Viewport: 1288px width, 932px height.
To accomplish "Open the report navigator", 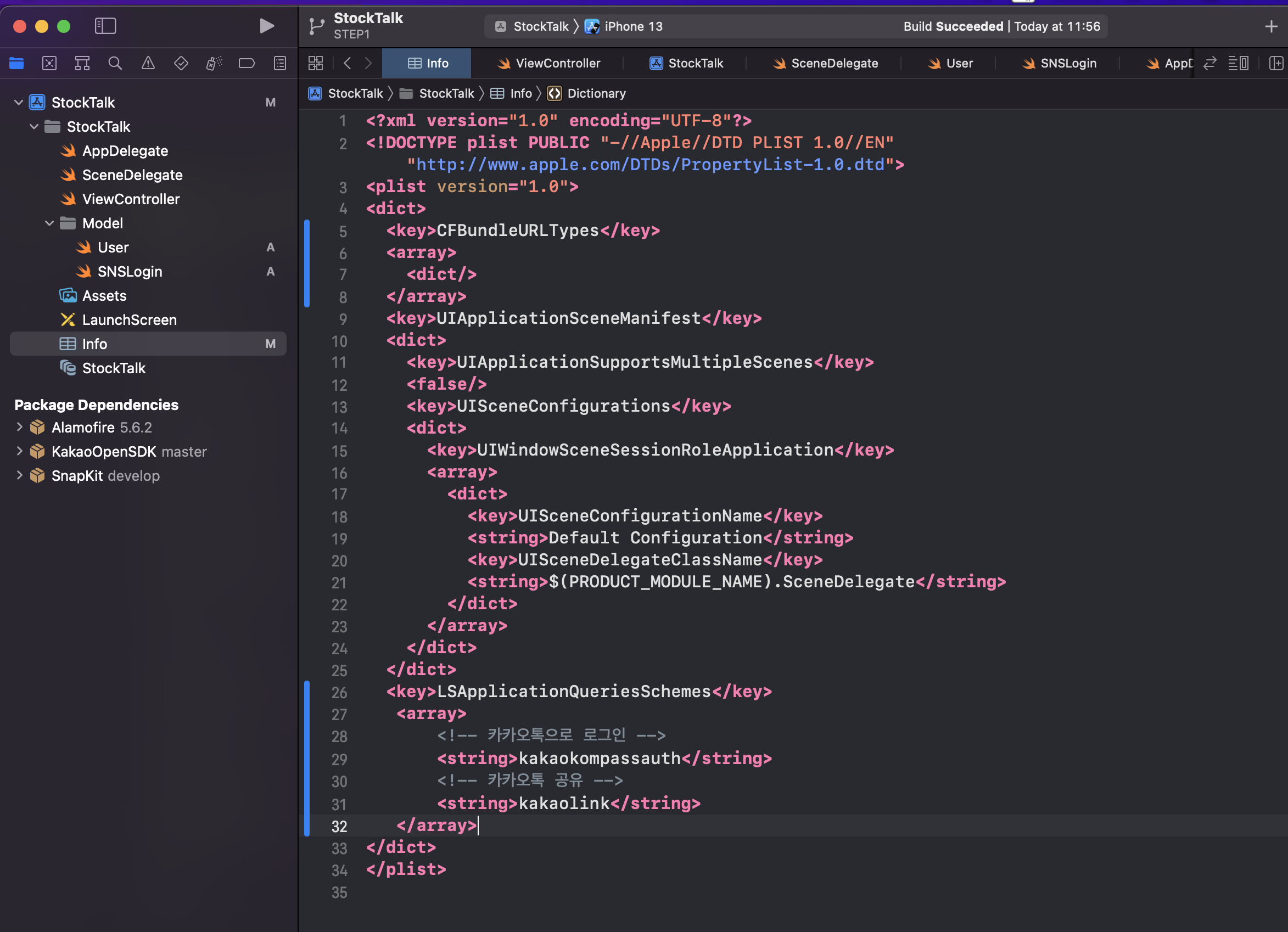I will (x=280, y=63).
